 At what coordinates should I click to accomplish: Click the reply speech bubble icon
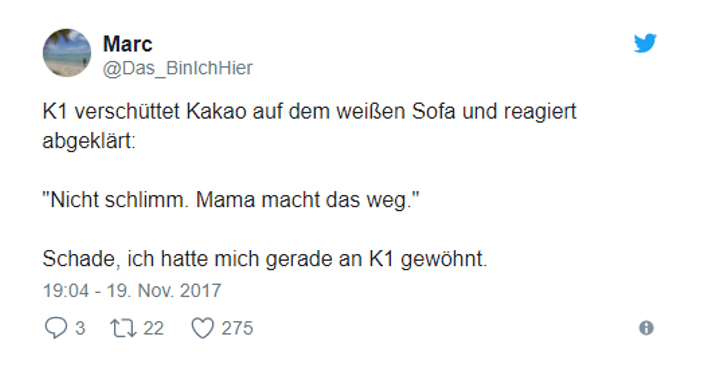[x=56, y=328]
